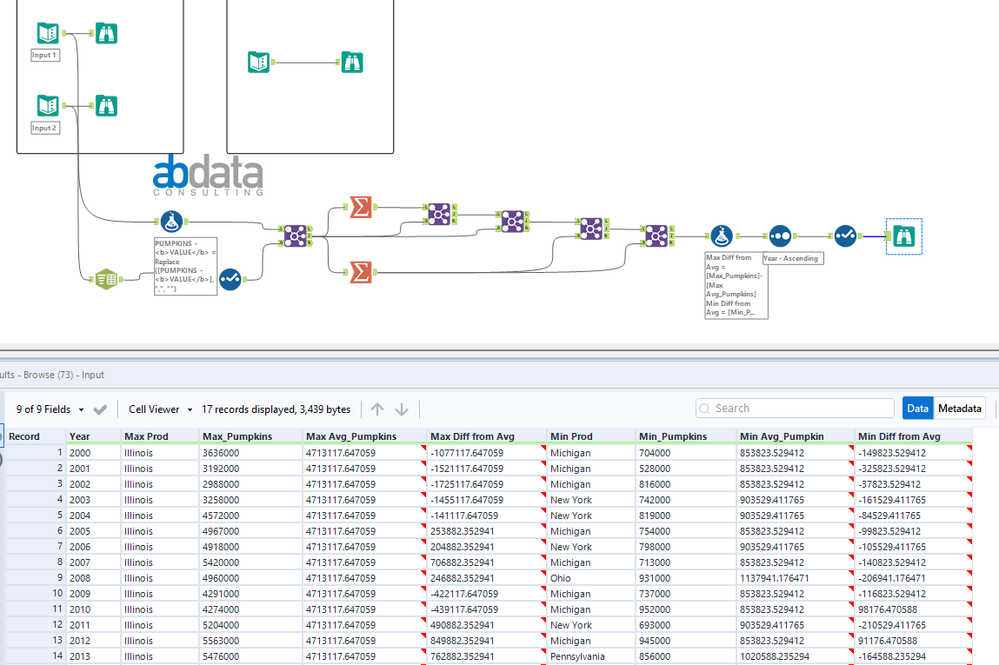Click the Min Avg_Pumpkin column header

[x=795, y=436]
